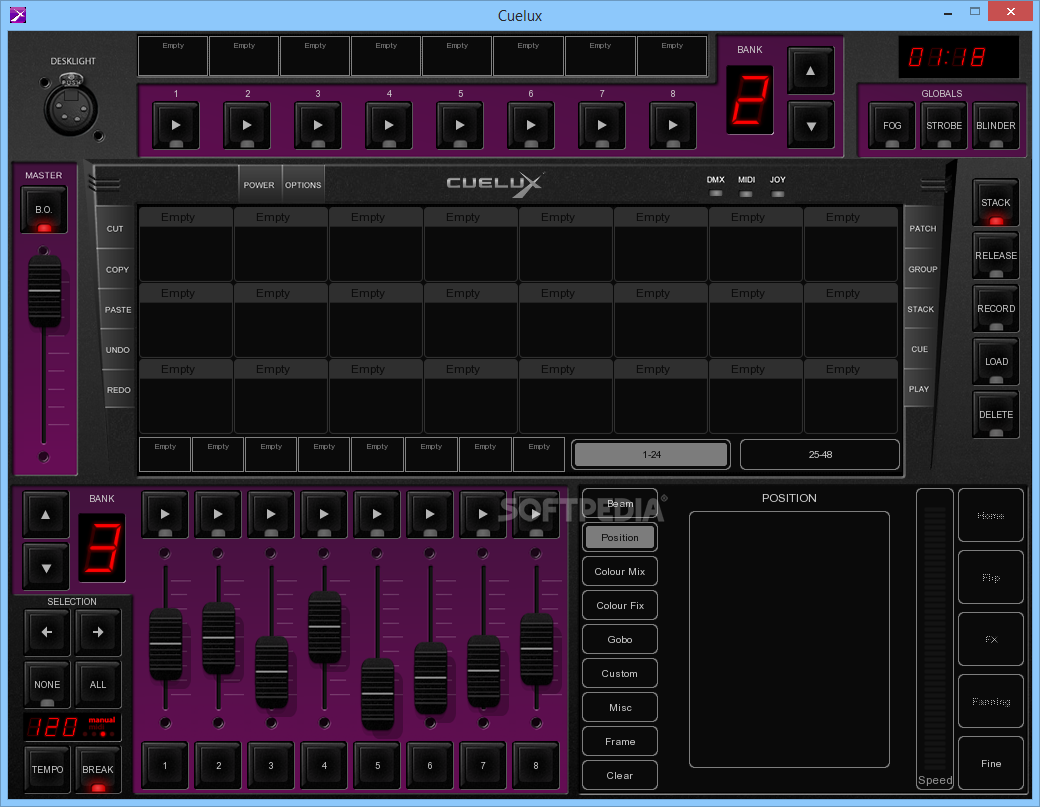
Task: Click the TEMPO tap button
Action: pyautogui.click(x=47, y=770)
